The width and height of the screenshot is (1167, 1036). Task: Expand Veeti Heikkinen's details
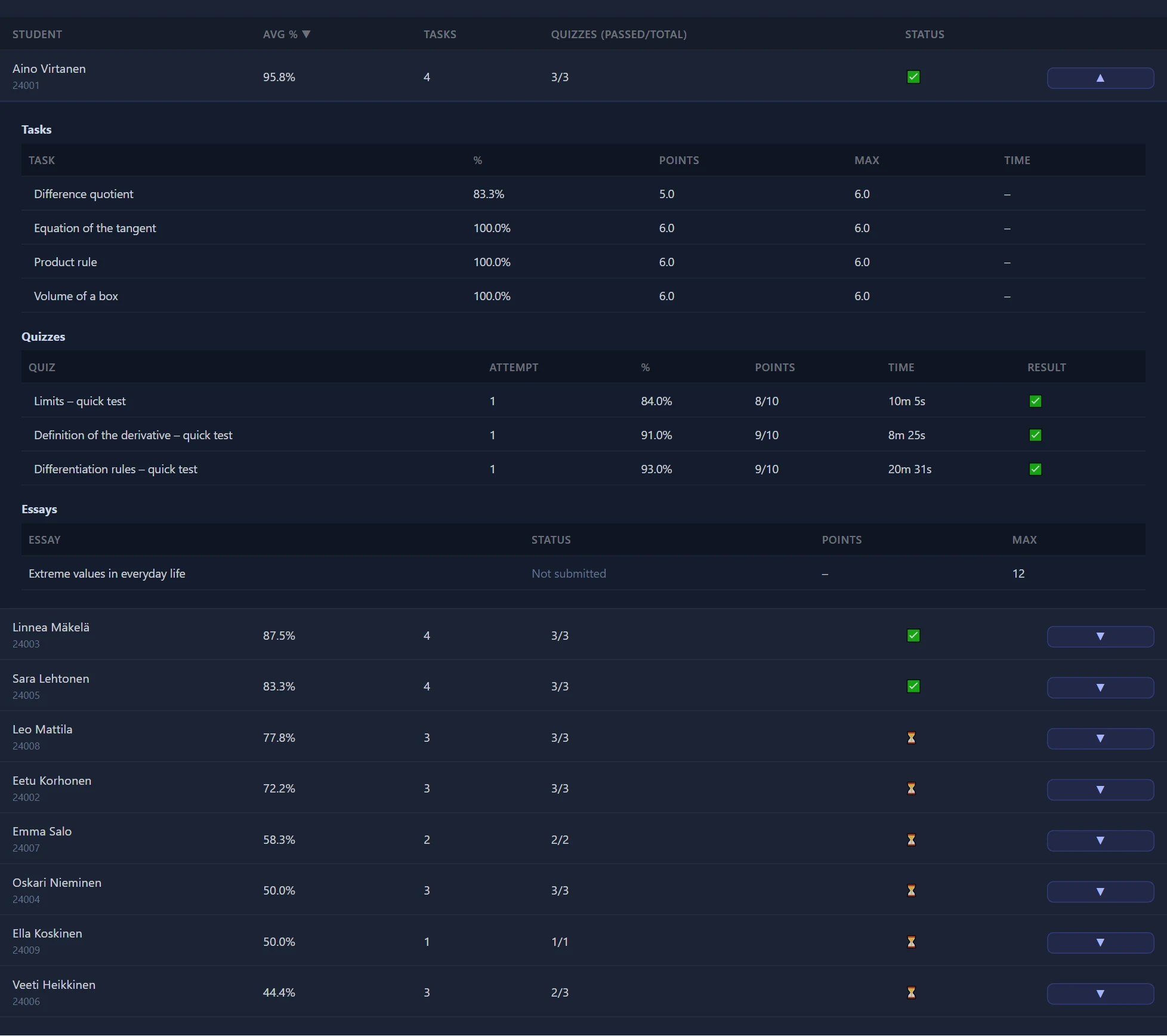coord(1100,994)
